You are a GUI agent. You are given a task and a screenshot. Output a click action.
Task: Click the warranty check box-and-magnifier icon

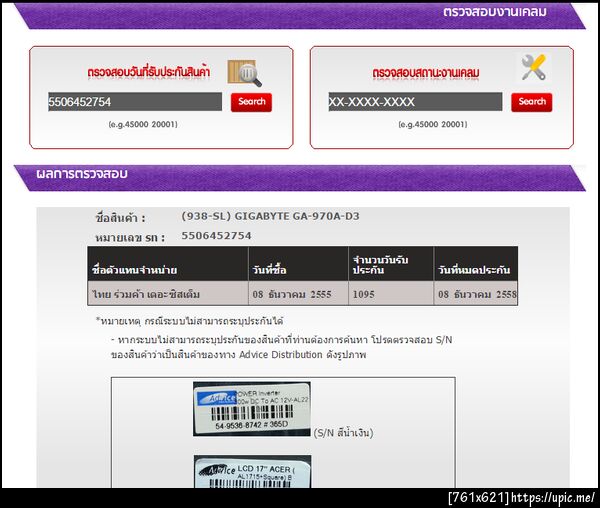coord(245,73)
